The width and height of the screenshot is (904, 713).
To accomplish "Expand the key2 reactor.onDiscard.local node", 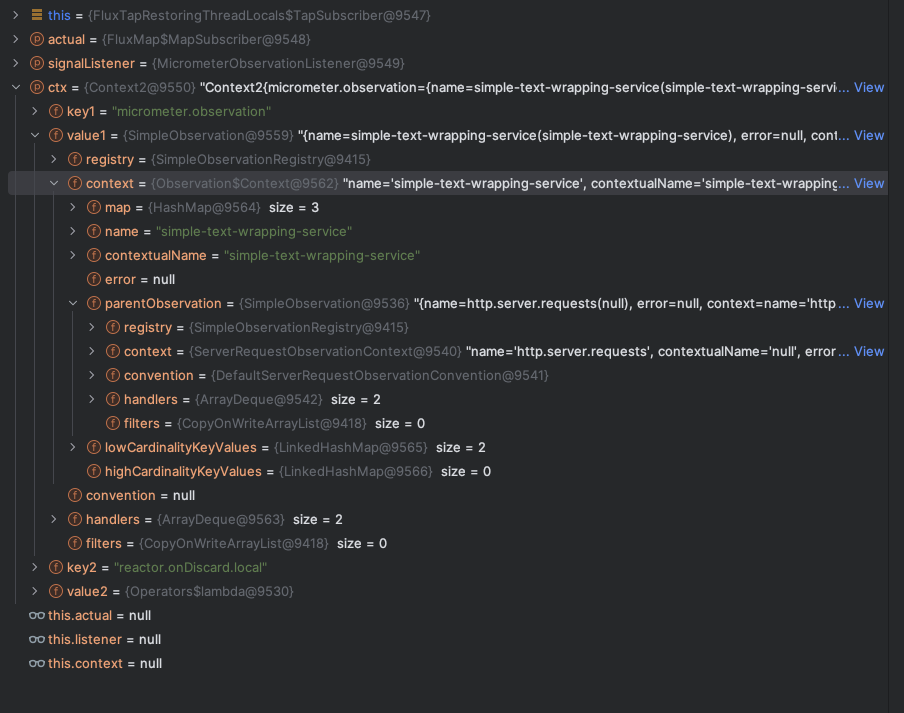I will 35,567.
